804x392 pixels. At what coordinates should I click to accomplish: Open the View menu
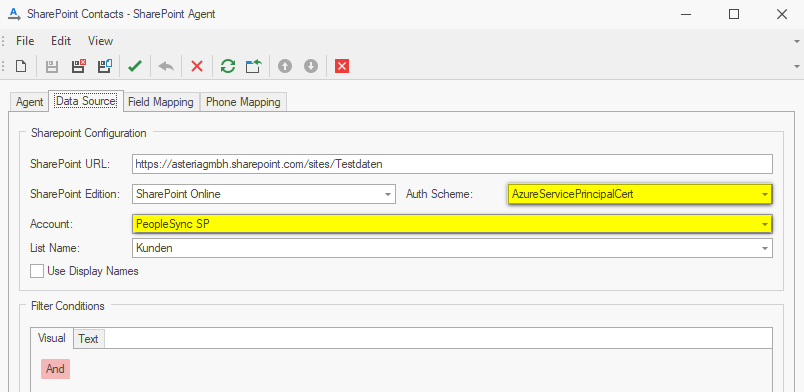point(100,41)
